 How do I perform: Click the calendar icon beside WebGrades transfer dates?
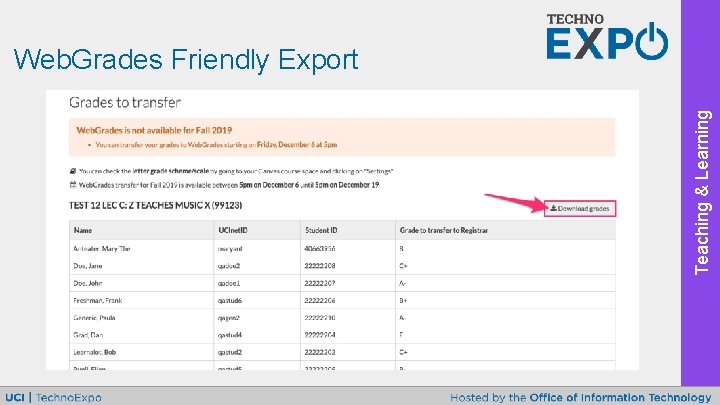tap(73, 185)
